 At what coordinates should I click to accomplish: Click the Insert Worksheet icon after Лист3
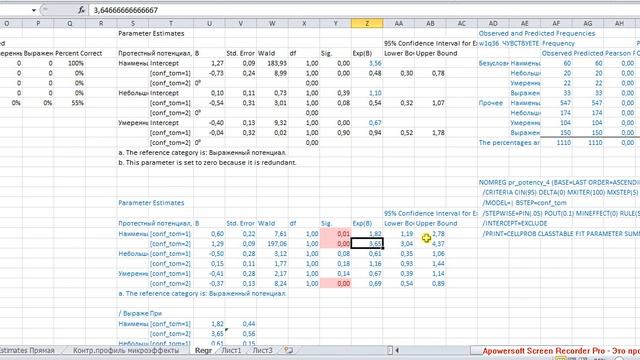point(289,350)
